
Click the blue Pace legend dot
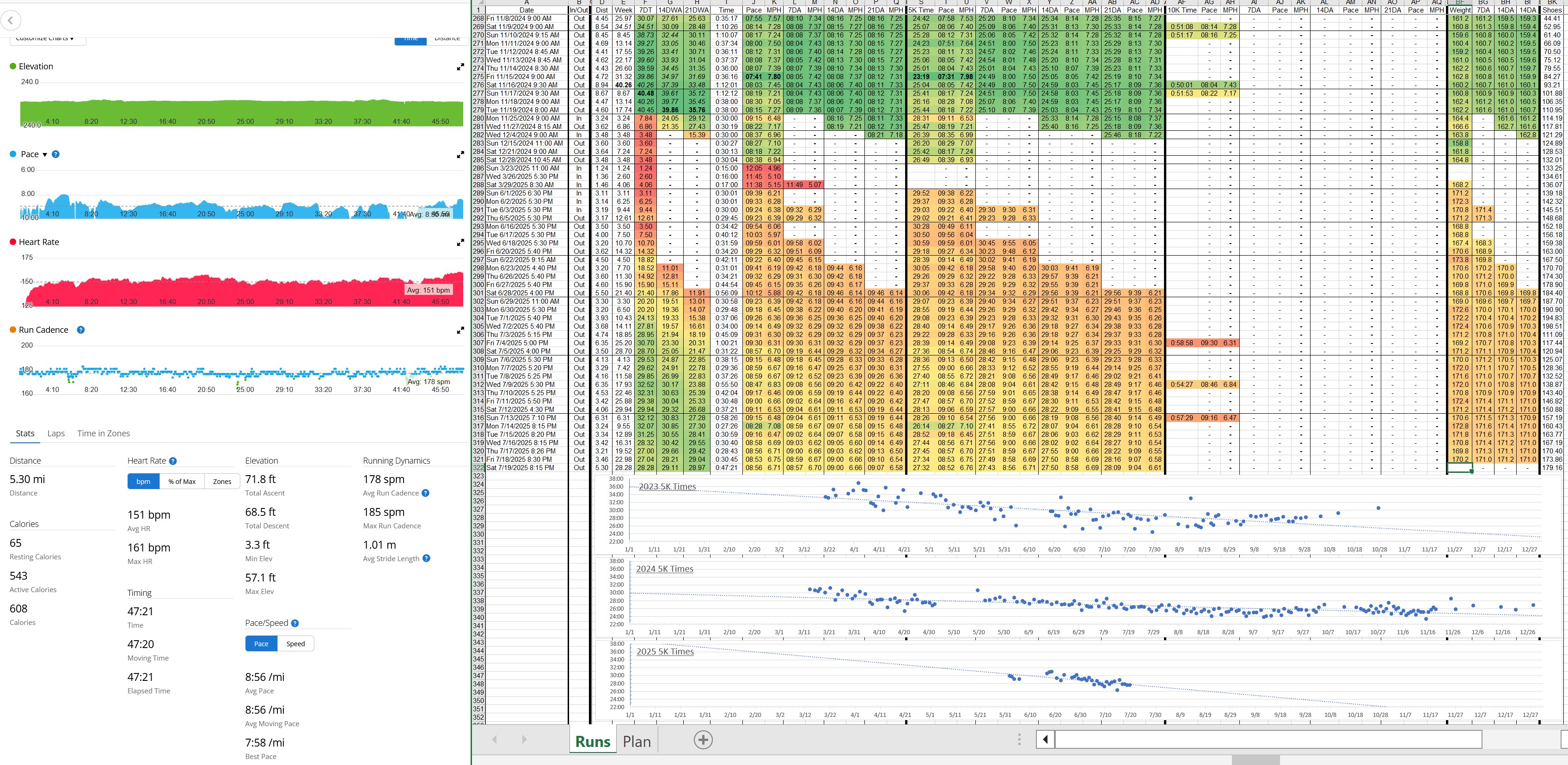pyautogui.click(x=13, y=154)
